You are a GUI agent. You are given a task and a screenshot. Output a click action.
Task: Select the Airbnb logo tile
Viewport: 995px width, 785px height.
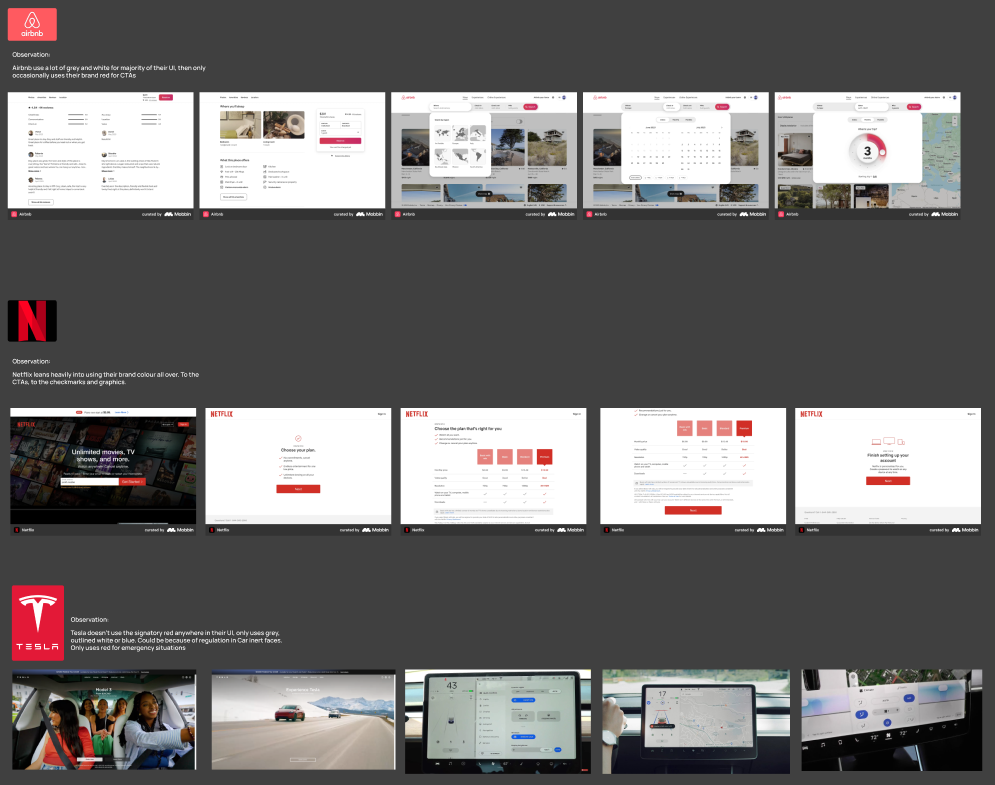tap(32, 24)
